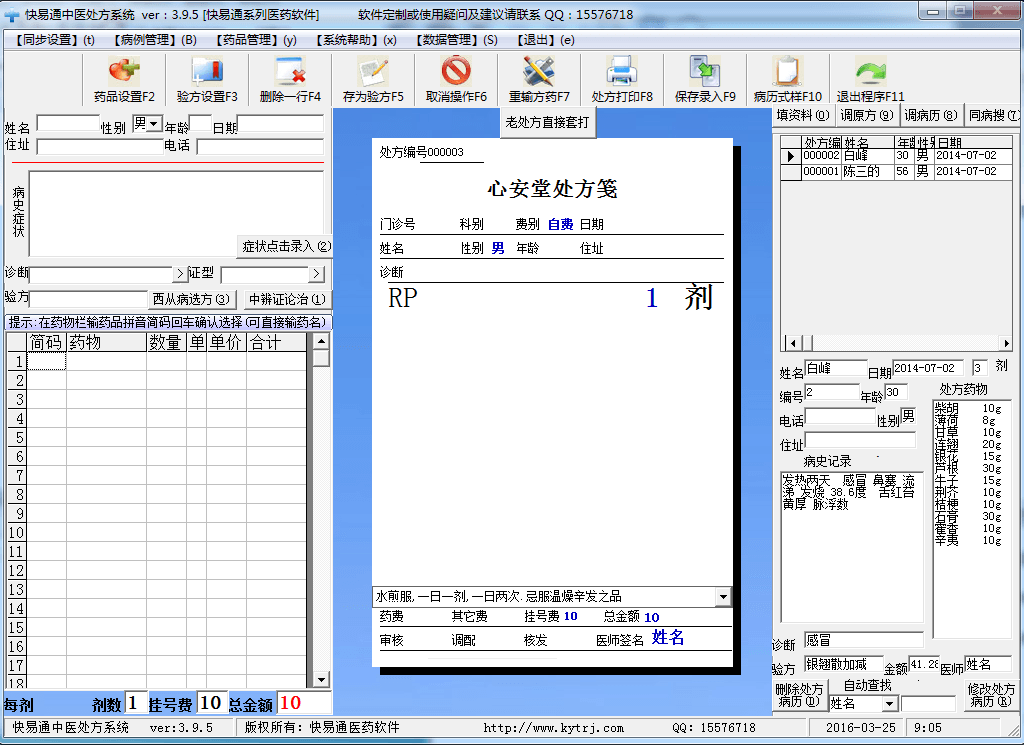Open 【退出】(e) menu
Screen dimensions: 1024x745
[545, 40]
